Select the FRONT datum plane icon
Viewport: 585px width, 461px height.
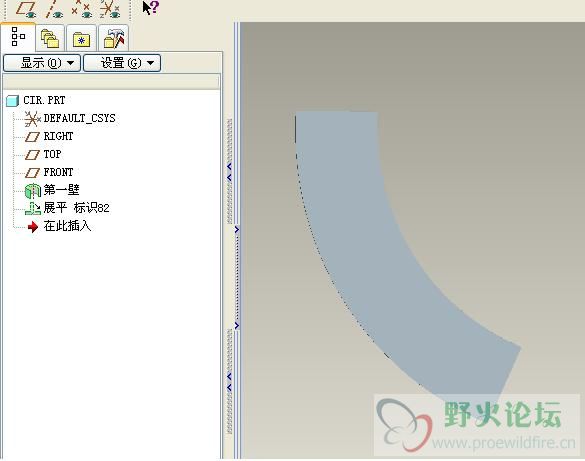click(x=32, y=172)
